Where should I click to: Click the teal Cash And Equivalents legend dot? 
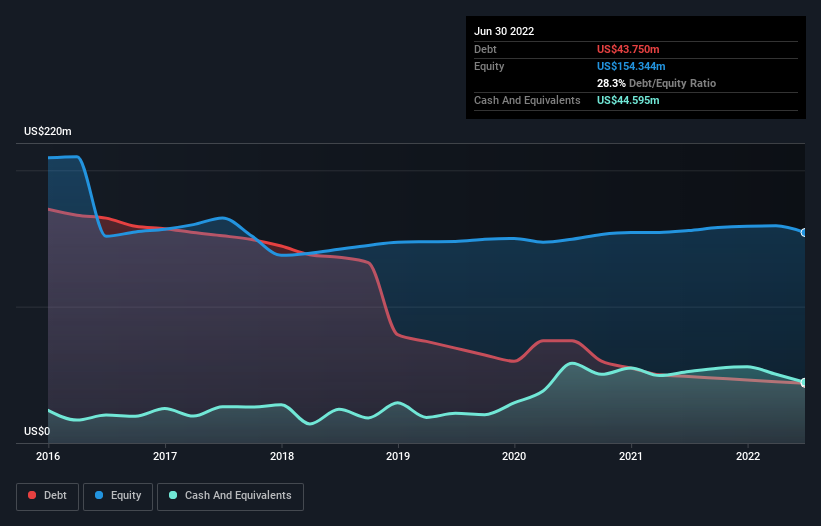coord(173,495)
